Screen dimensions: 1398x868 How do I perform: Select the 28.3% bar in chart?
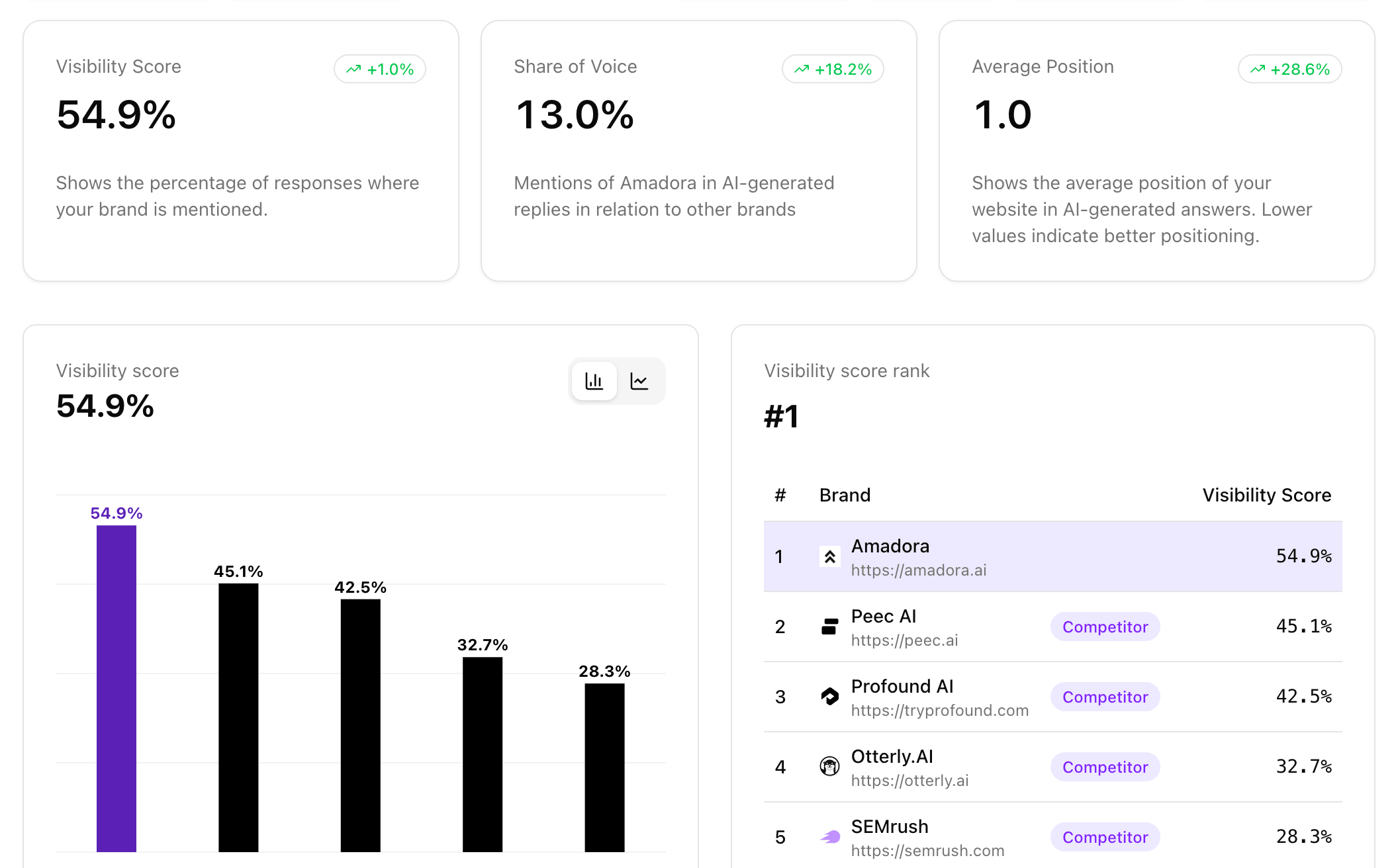tap(604, 767)
